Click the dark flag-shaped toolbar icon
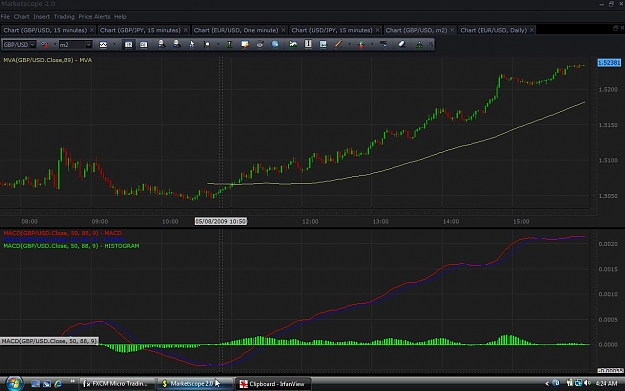 pos(383,44)
